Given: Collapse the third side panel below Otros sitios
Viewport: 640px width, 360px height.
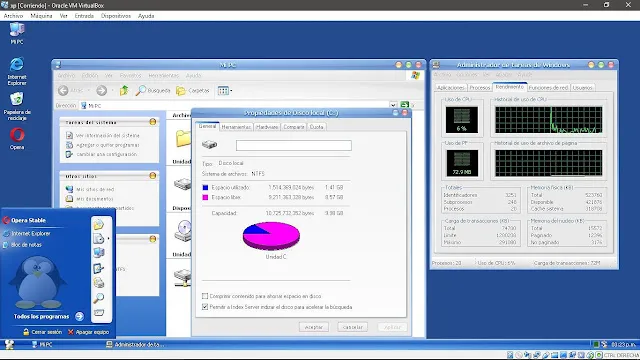Looking at the screenshot, I should tap(153, 239).
